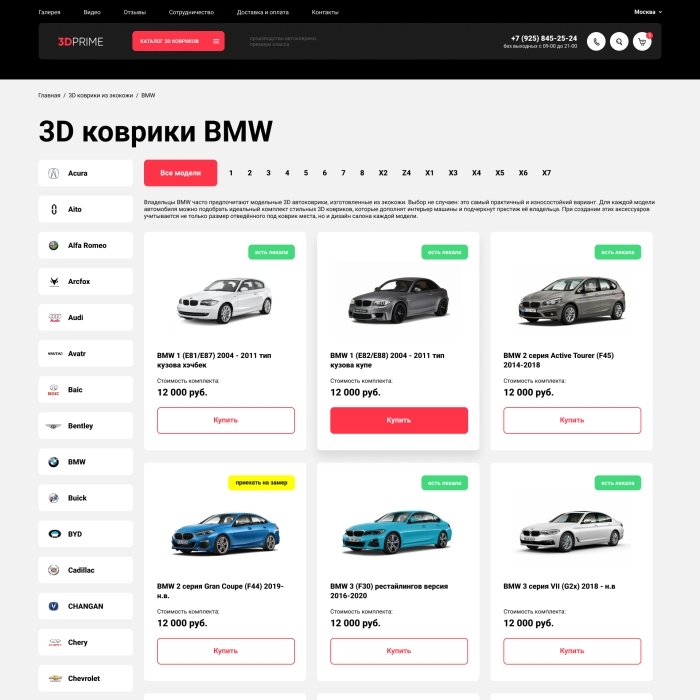
Task: Open Доставка и оплата menu item
Action: (x=262, y=12)
